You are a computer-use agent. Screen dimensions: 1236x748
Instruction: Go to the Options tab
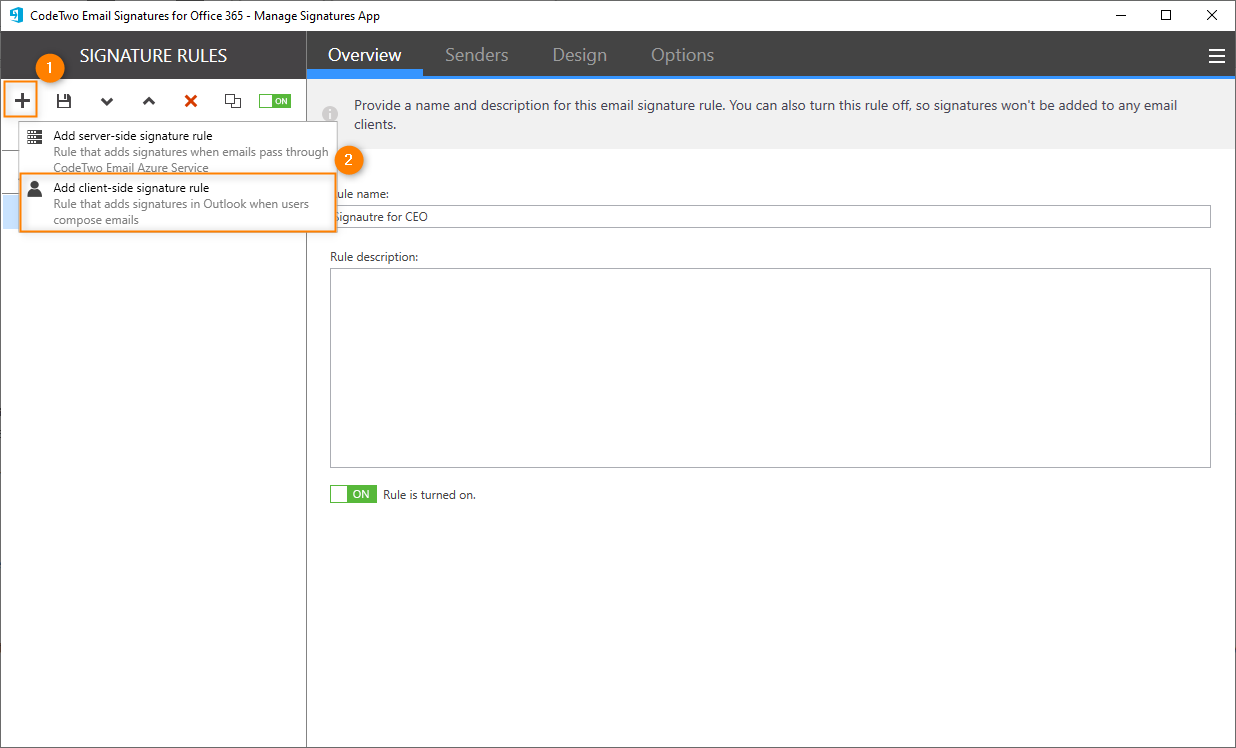tap(682, 55)
